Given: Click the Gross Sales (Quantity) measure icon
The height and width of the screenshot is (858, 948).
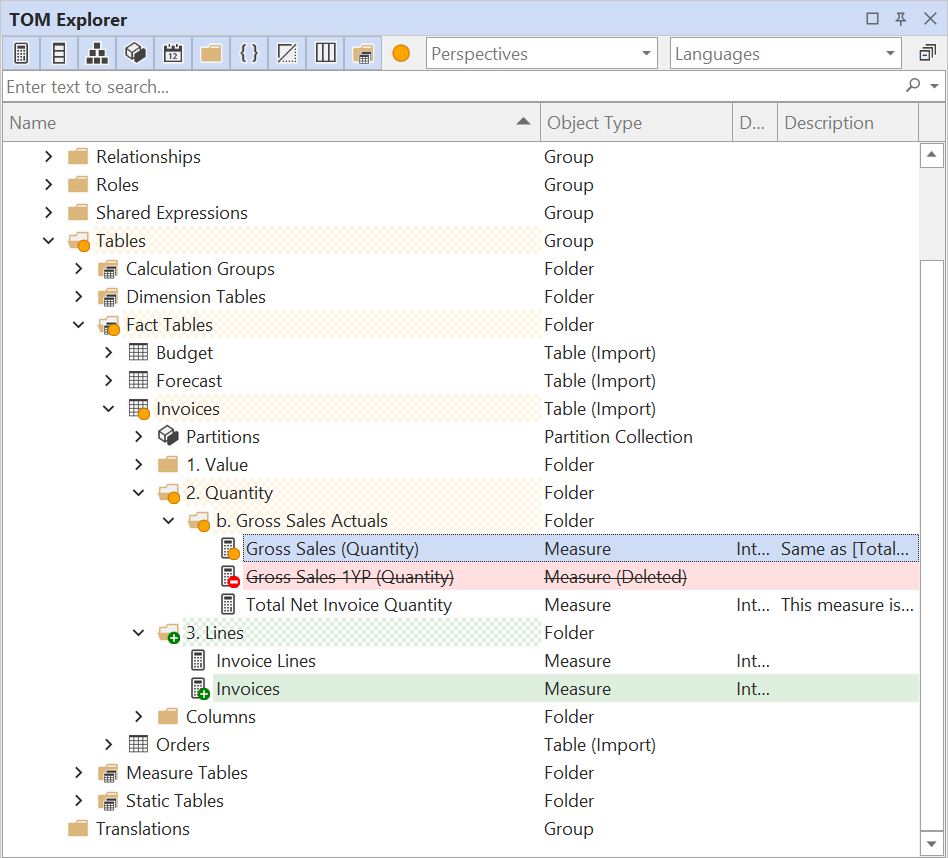Looking at the screenshot, I should click(x=229, y=548).
